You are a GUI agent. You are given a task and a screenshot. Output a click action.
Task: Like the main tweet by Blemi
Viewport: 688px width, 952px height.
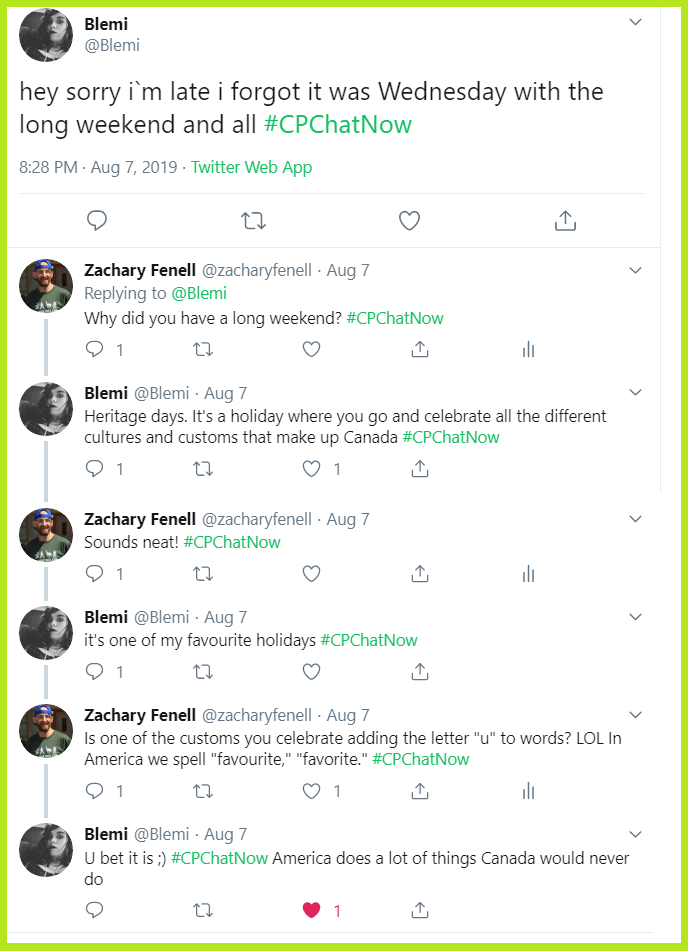pos(409,221)
